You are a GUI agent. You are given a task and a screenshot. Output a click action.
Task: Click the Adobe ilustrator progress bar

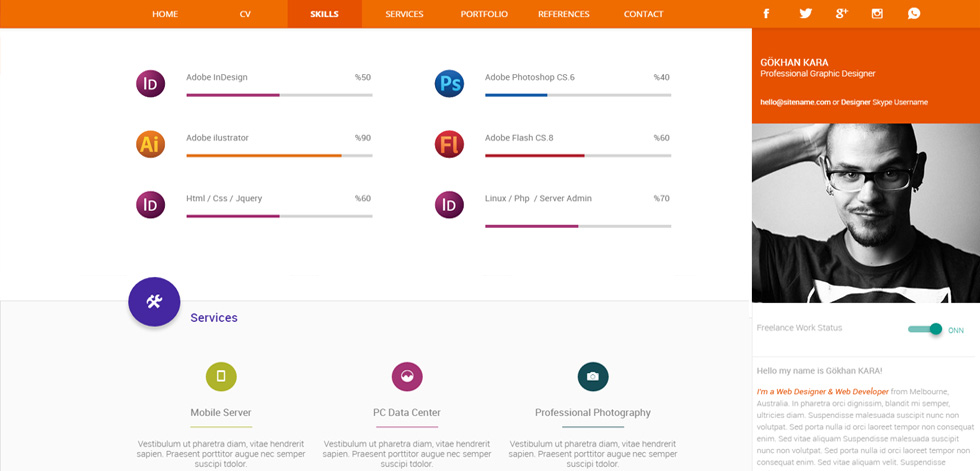tap(279, 155)
